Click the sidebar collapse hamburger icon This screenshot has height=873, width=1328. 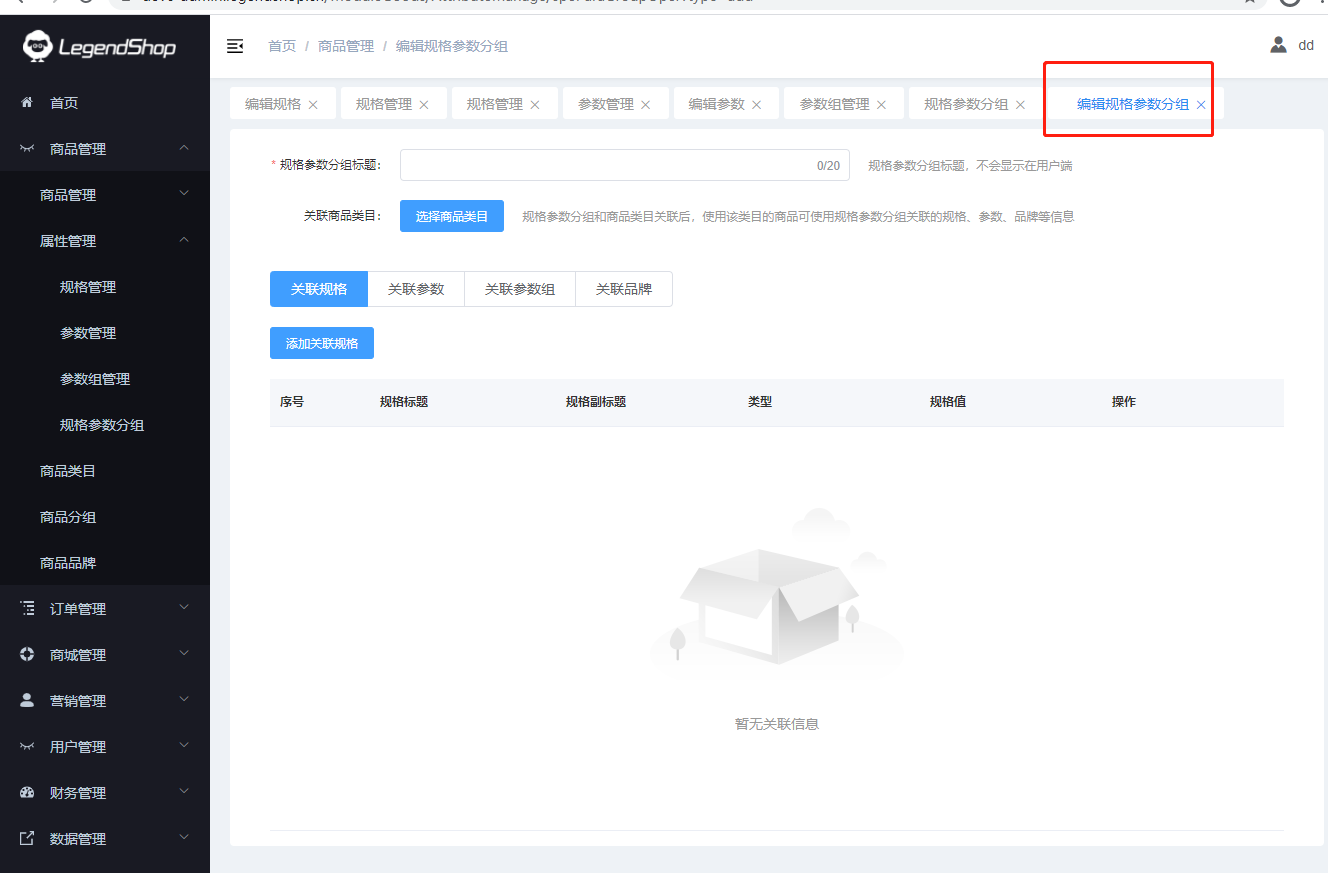[235, 46]
